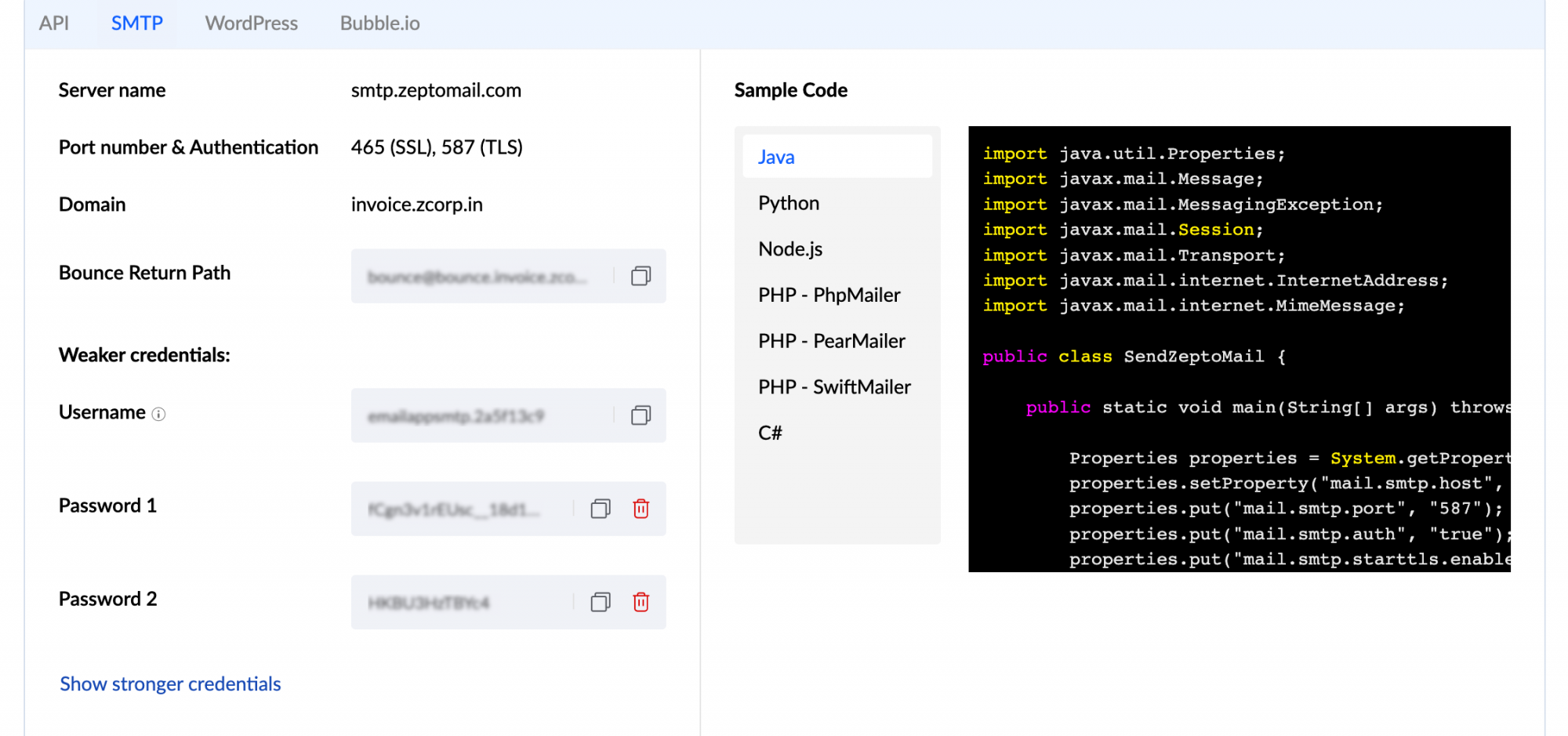Viewport: 1568px width, 736px height.
Task: Open PHP - SwiftMailer sample code
Action: [834, 386]
